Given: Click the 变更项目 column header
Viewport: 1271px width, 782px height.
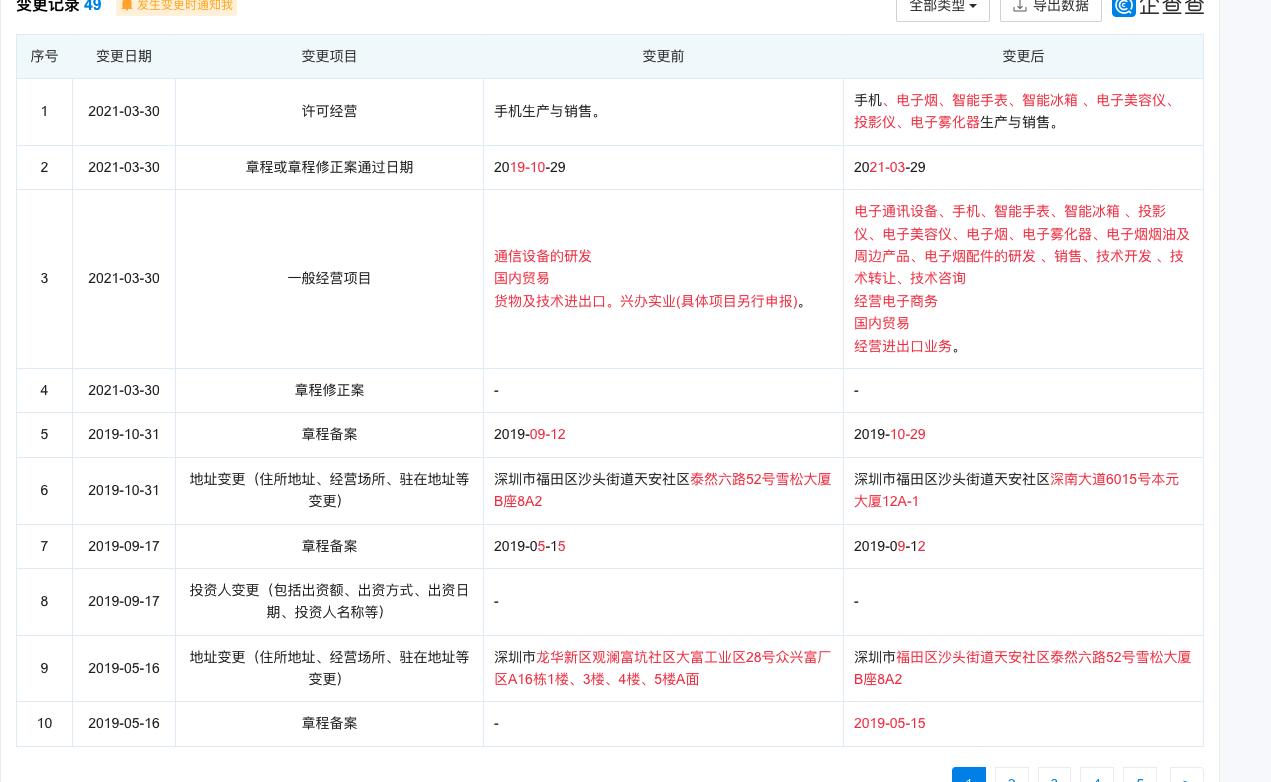Looking at the screenshot, I should [329, 56].
